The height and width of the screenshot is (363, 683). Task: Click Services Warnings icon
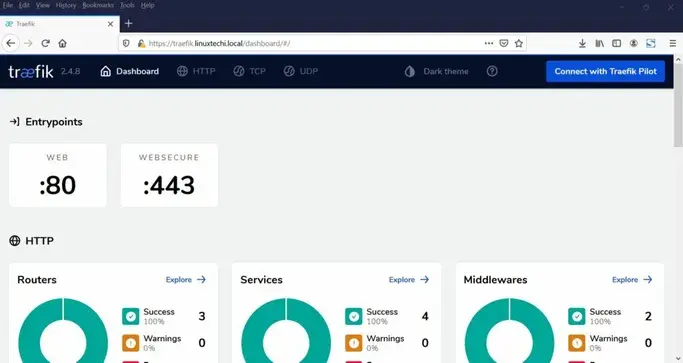click(354, 343)
